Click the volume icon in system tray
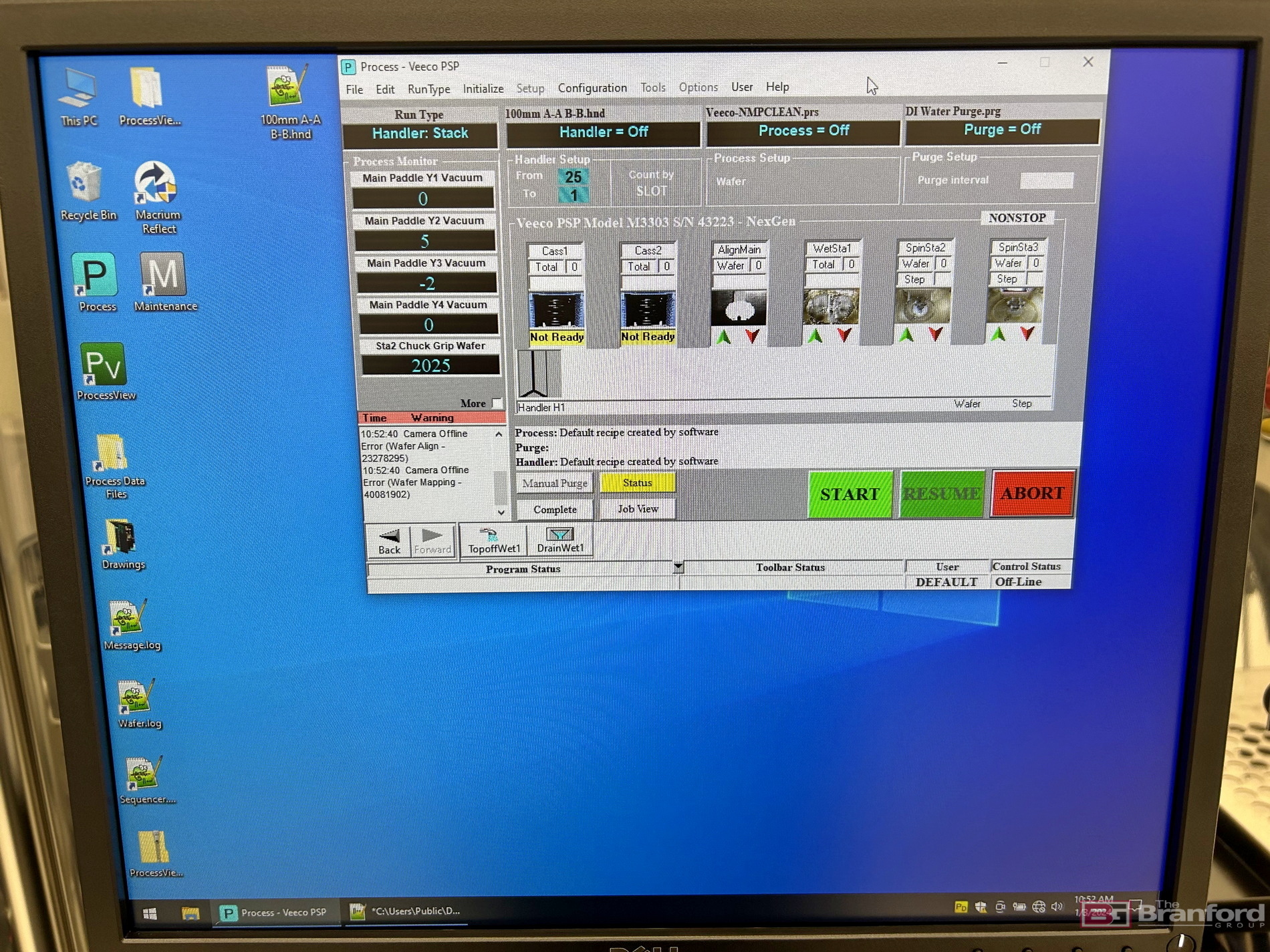 tap(1057, 907)
